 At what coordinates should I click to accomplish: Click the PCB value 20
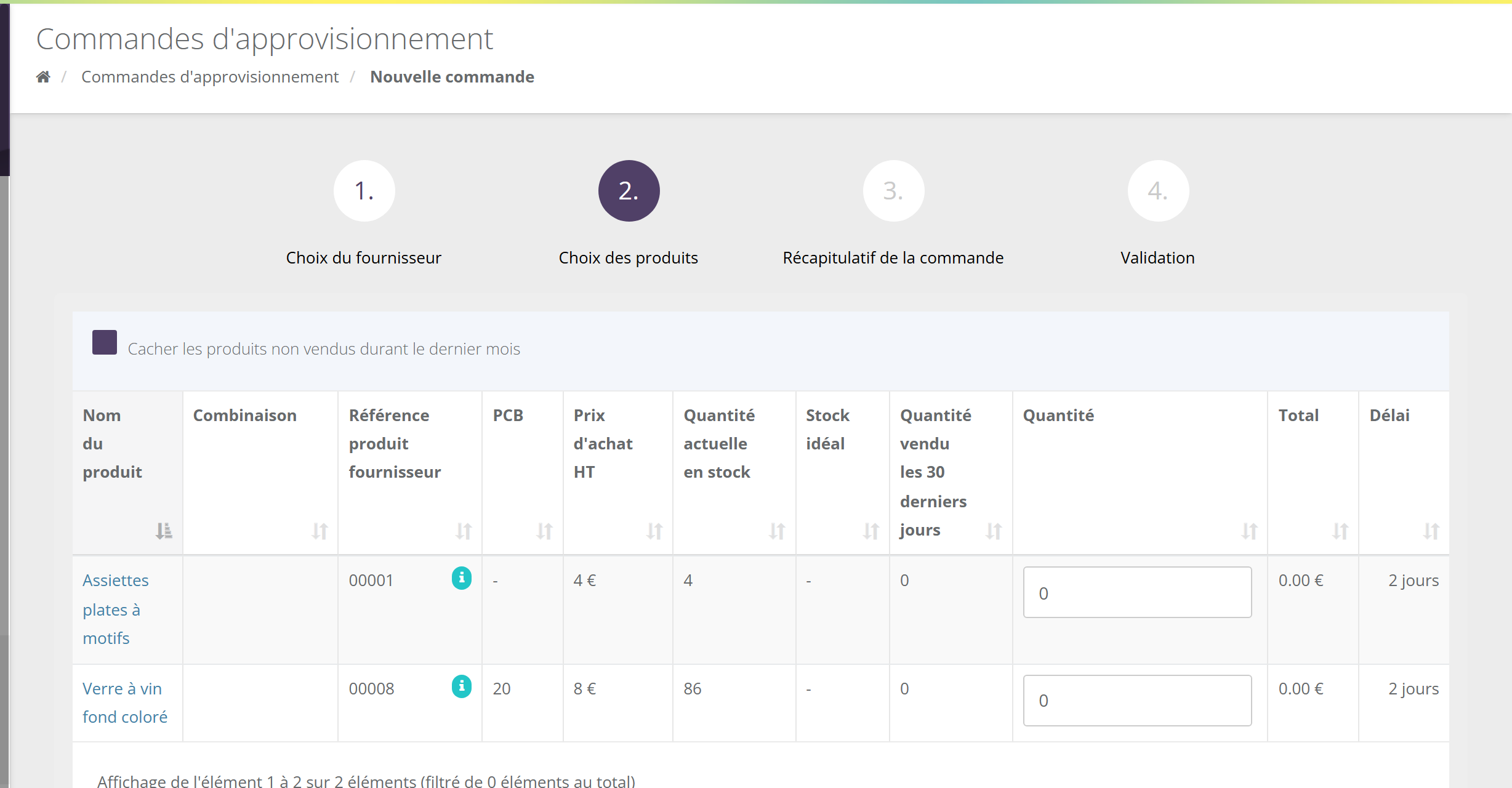(502, 689)
